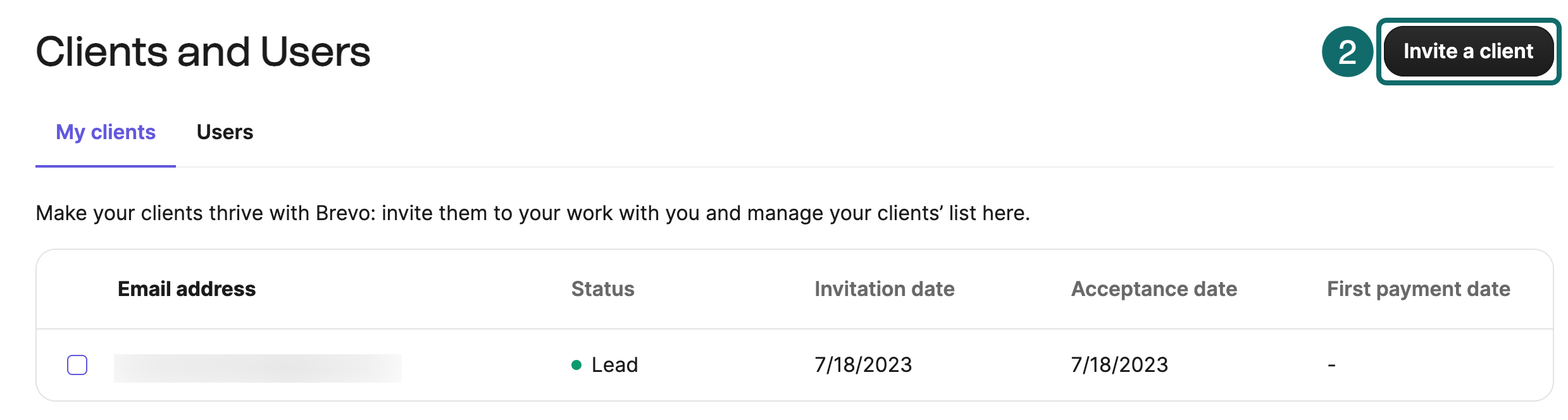Click the Invite a client button

(x=1468, y=51)
